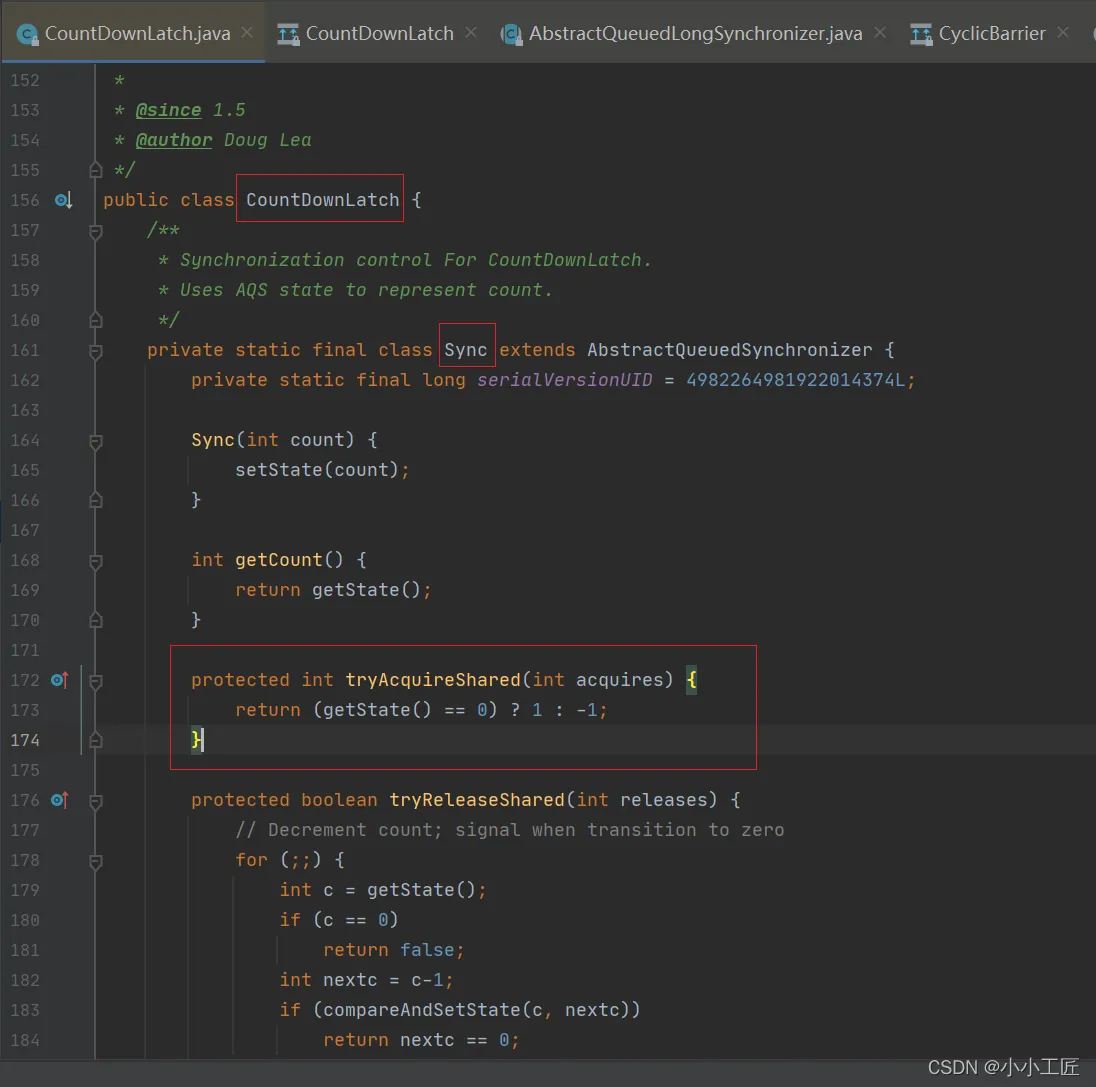Close the CountDownLatch diagram tab
Viewport: 1096px width, 1087px height.
click(471, 33)
